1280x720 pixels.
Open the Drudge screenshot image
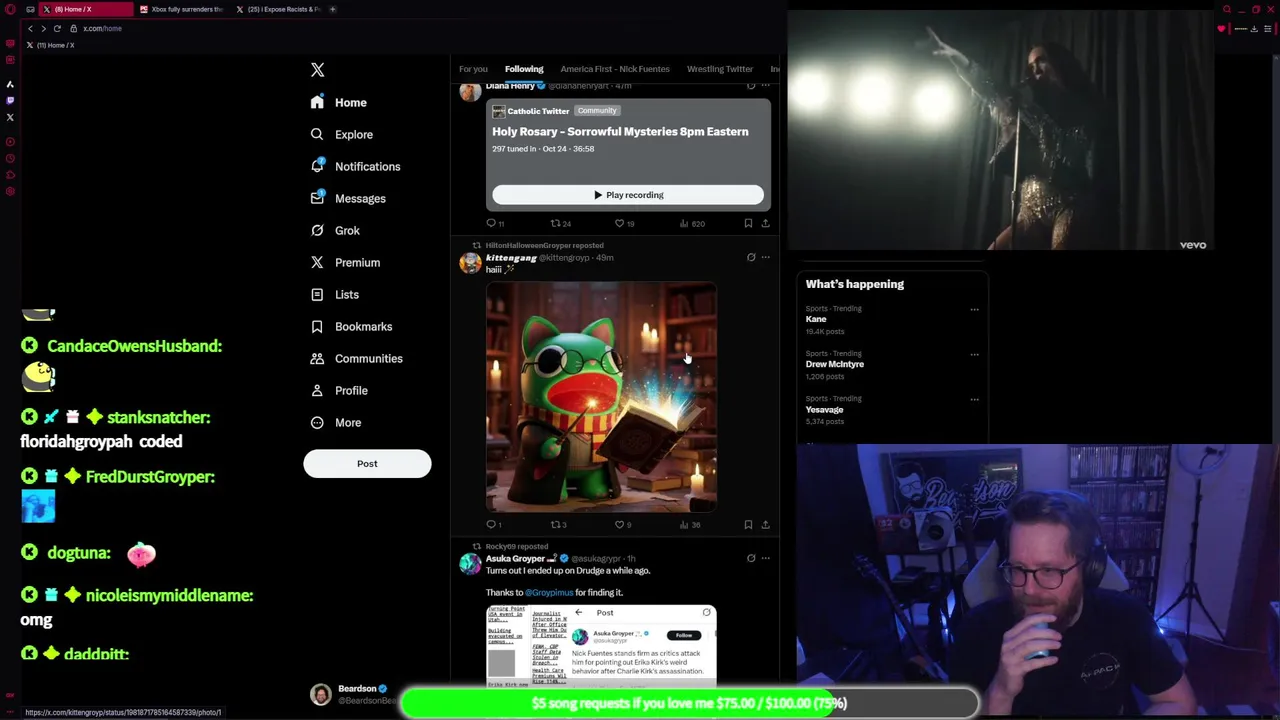click(601, 645)
